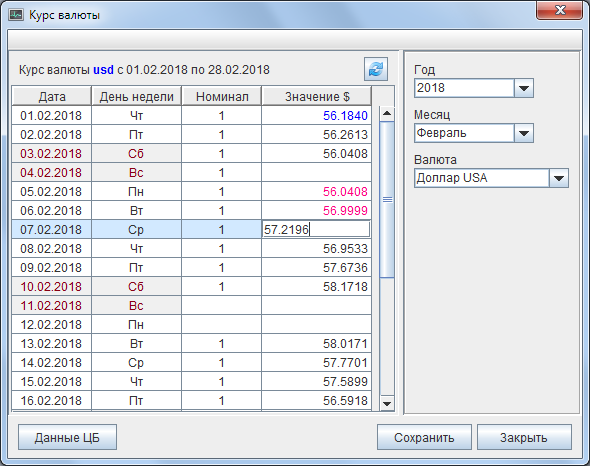
Task: Click the refresh currency rates icon
Action: coord(376,69)
